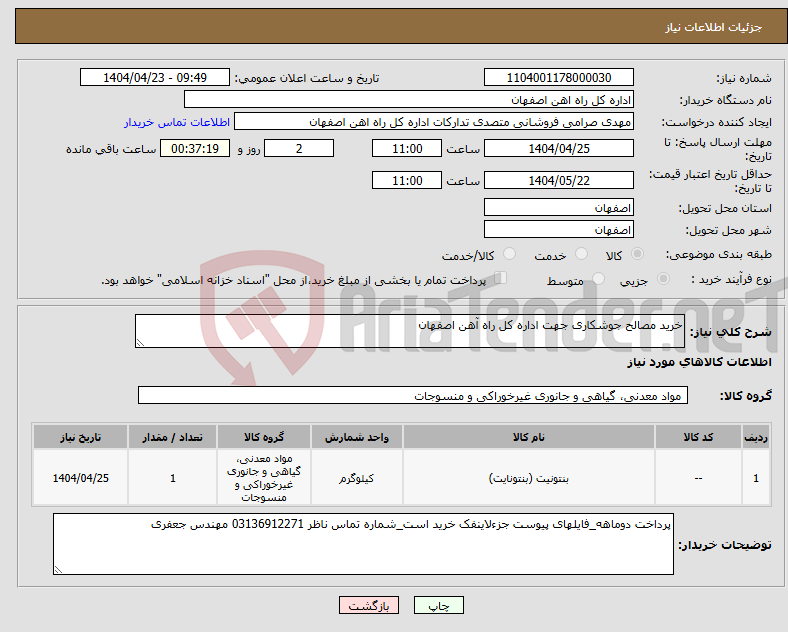Select the جزیی purchase type radio
Screen dimensions: 788x632
pos(663,279)
